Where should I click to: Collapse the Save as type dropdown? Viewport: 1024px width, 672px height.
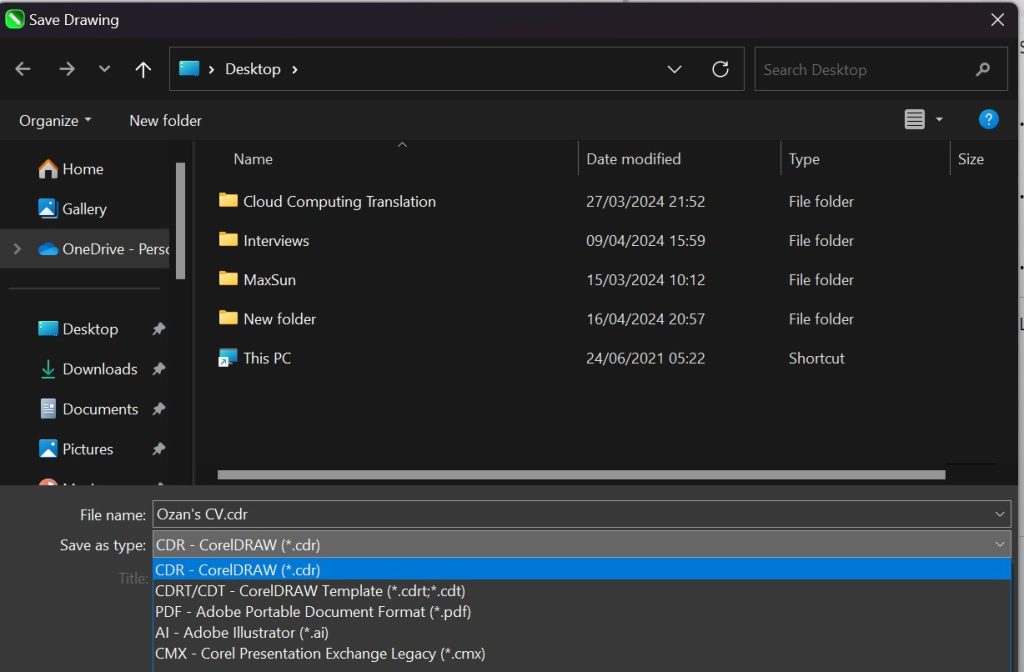tap(1000, 545)
